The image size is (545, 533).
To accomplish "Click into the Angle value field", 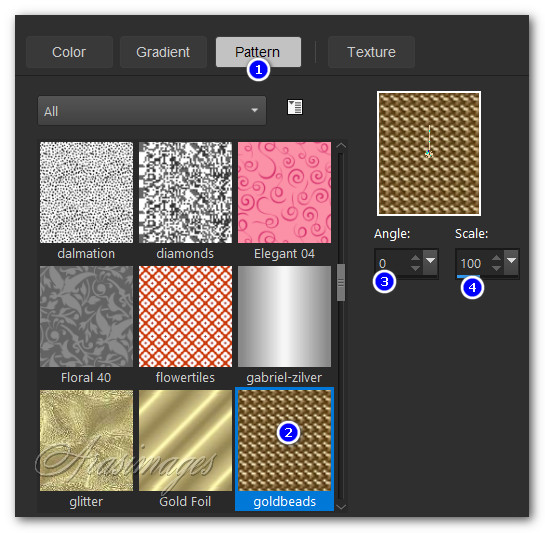I will (392, 263).
